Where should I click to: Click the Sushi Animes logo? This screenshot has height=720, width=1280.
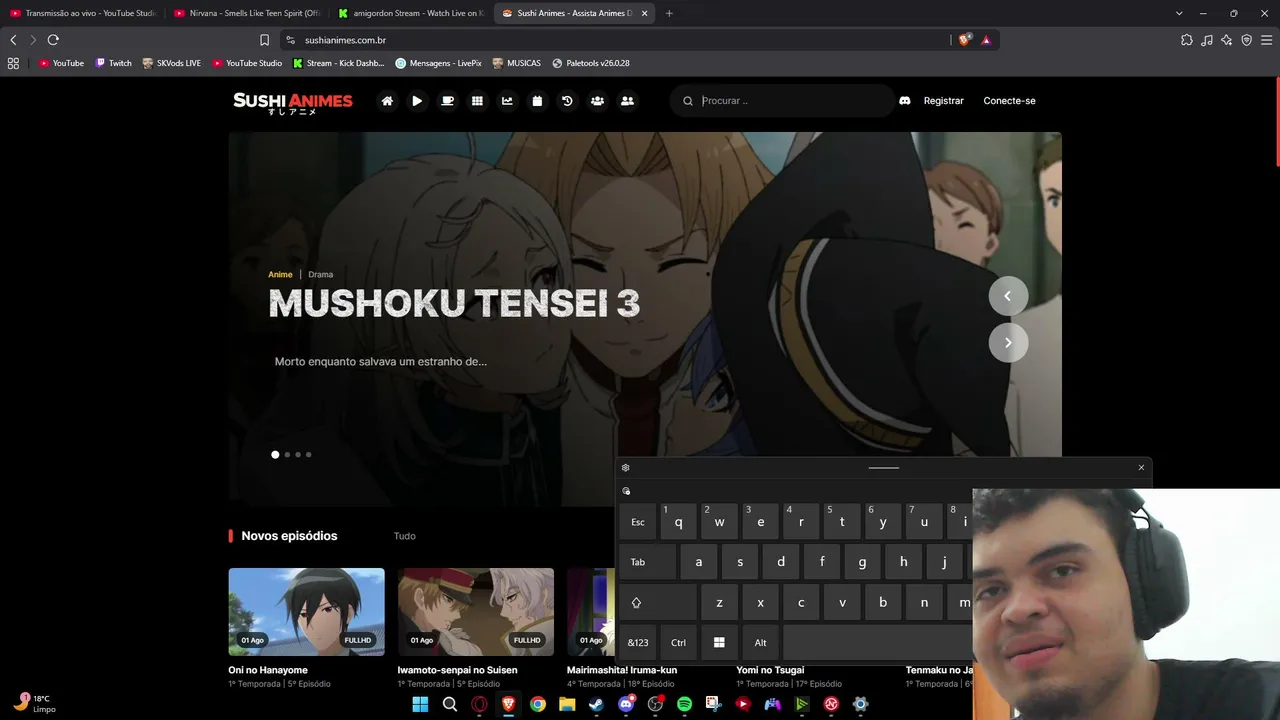pyautogui.click(x=293, y=103)
